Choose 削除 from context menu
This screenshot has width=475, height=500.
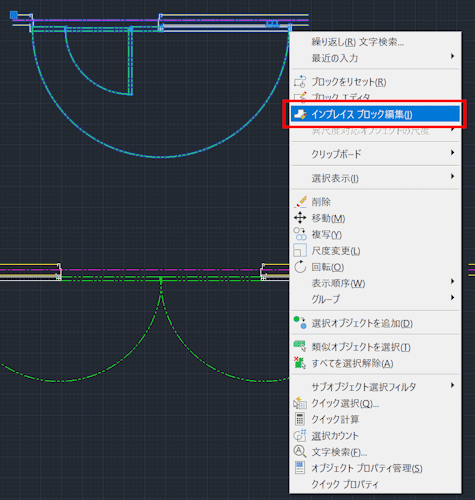point(375,202)
